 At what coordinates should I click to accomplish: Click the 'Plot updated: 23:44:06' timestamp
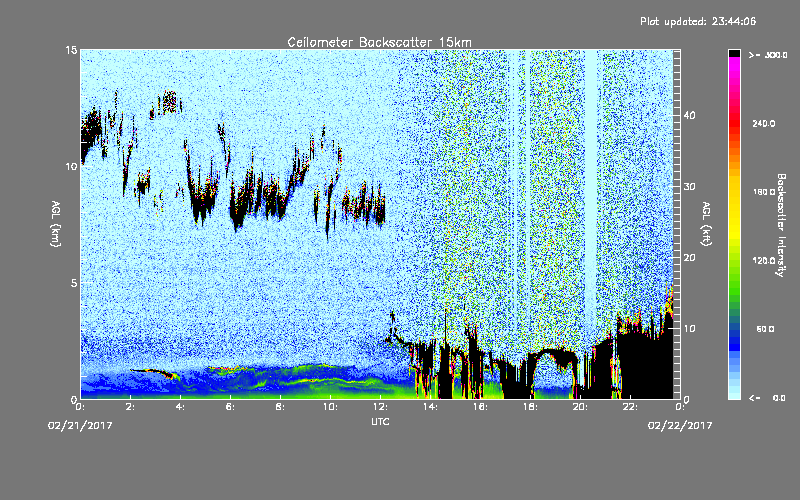[698, 21]
